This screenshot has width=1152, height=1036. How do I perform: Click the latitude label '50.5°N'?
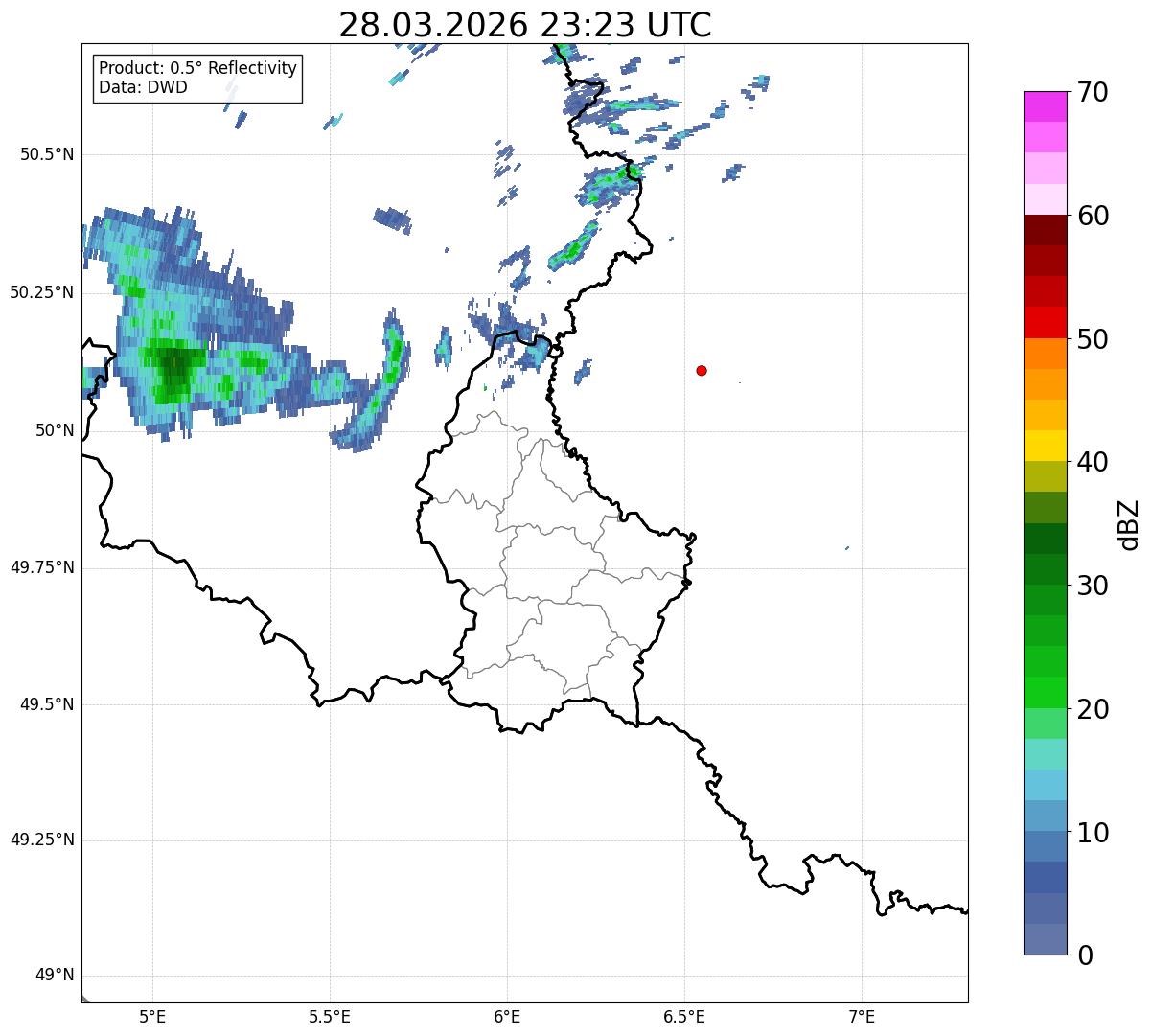pyautogui.click(x=47, y=154)
